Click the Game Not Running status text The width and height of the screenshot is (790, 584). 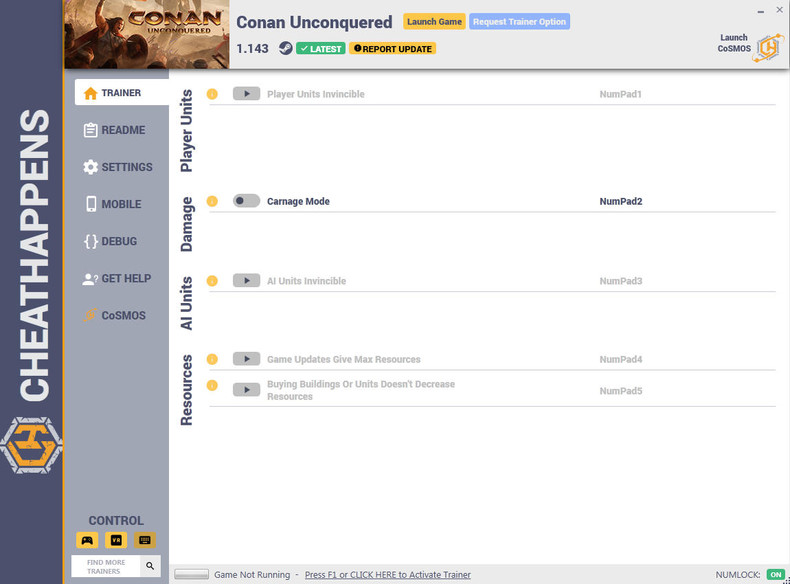pyautogui.click(x=252, y=574)
